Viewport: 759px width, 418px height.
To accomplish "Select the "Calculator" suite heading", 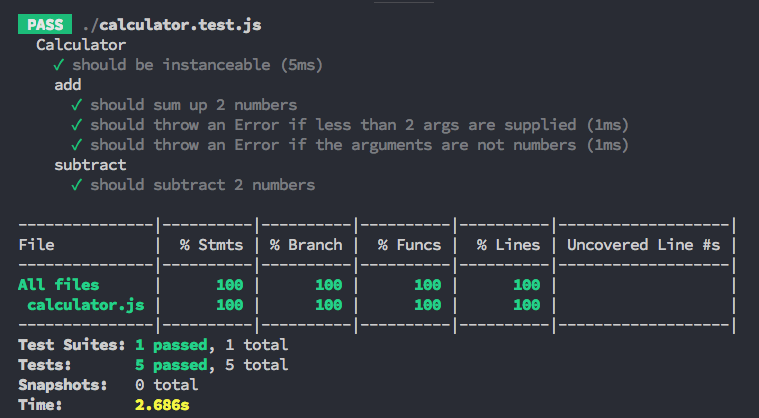I will [81, 45].
